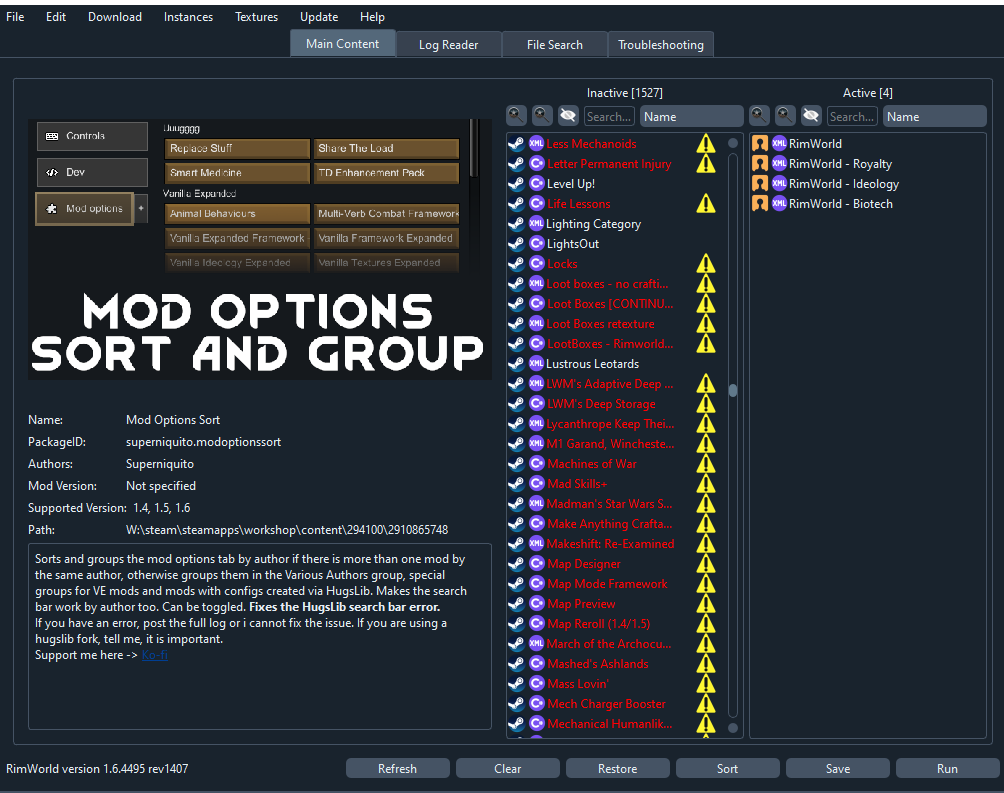Click the XML icon on the base RimWorld row
The width and height of the screenshot is (1004, 793).
(779, 143)
